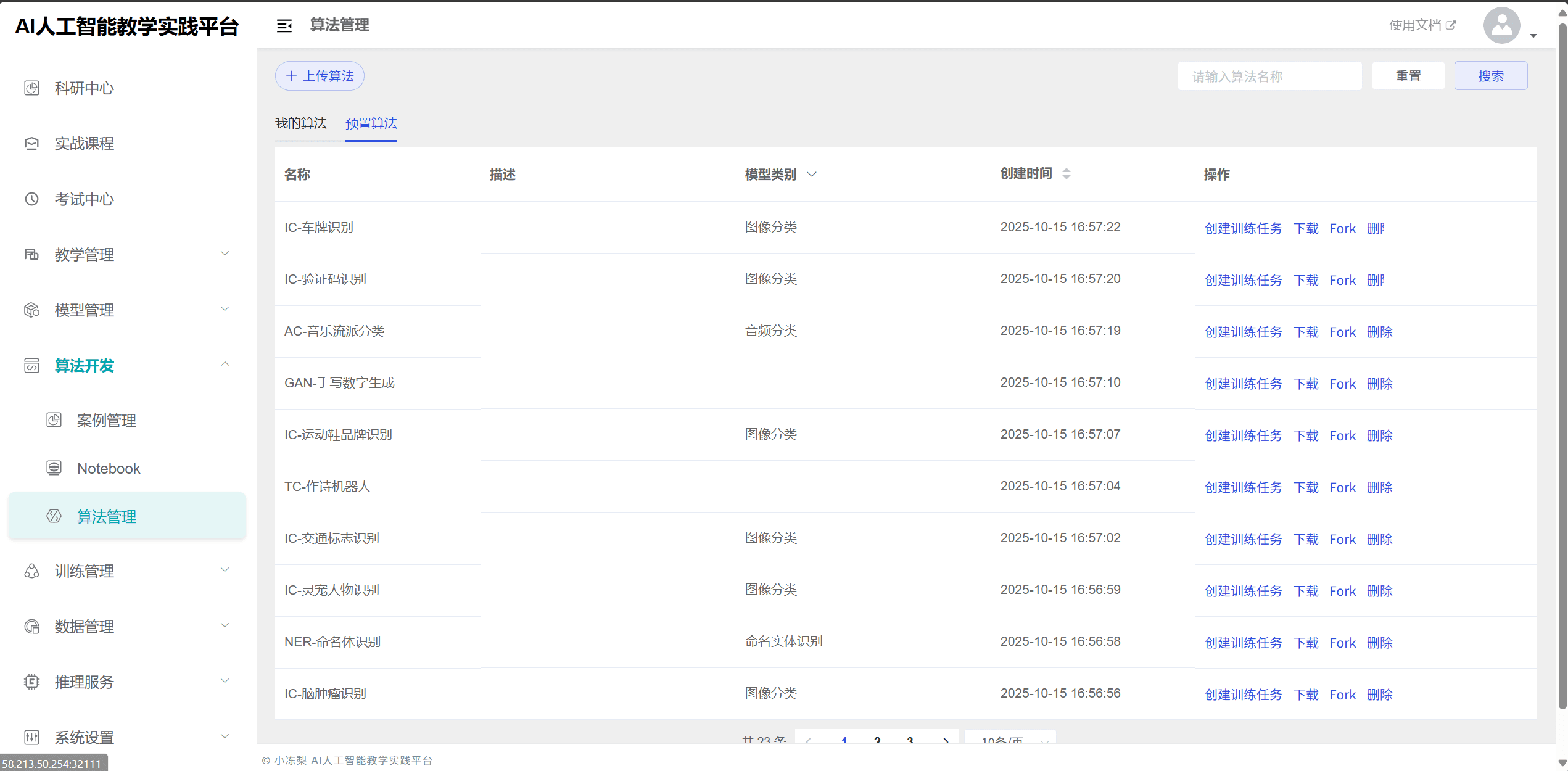Screen dimensions: 1568x771
Task: Select the 预置算法 tab
Action: tap(371, 123)
